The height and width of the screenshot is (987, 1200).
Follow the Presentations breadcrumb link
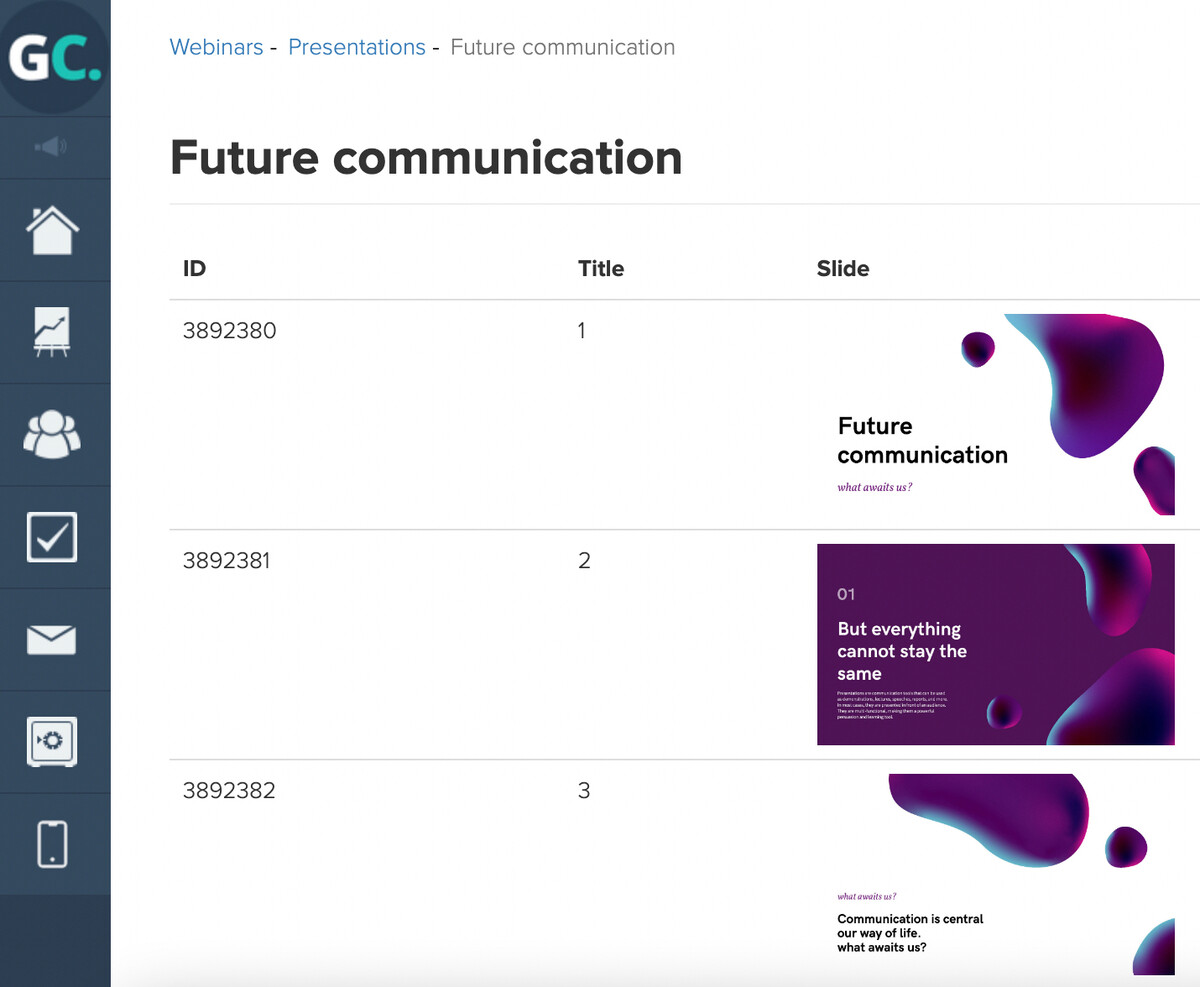(x=357, y=47)
